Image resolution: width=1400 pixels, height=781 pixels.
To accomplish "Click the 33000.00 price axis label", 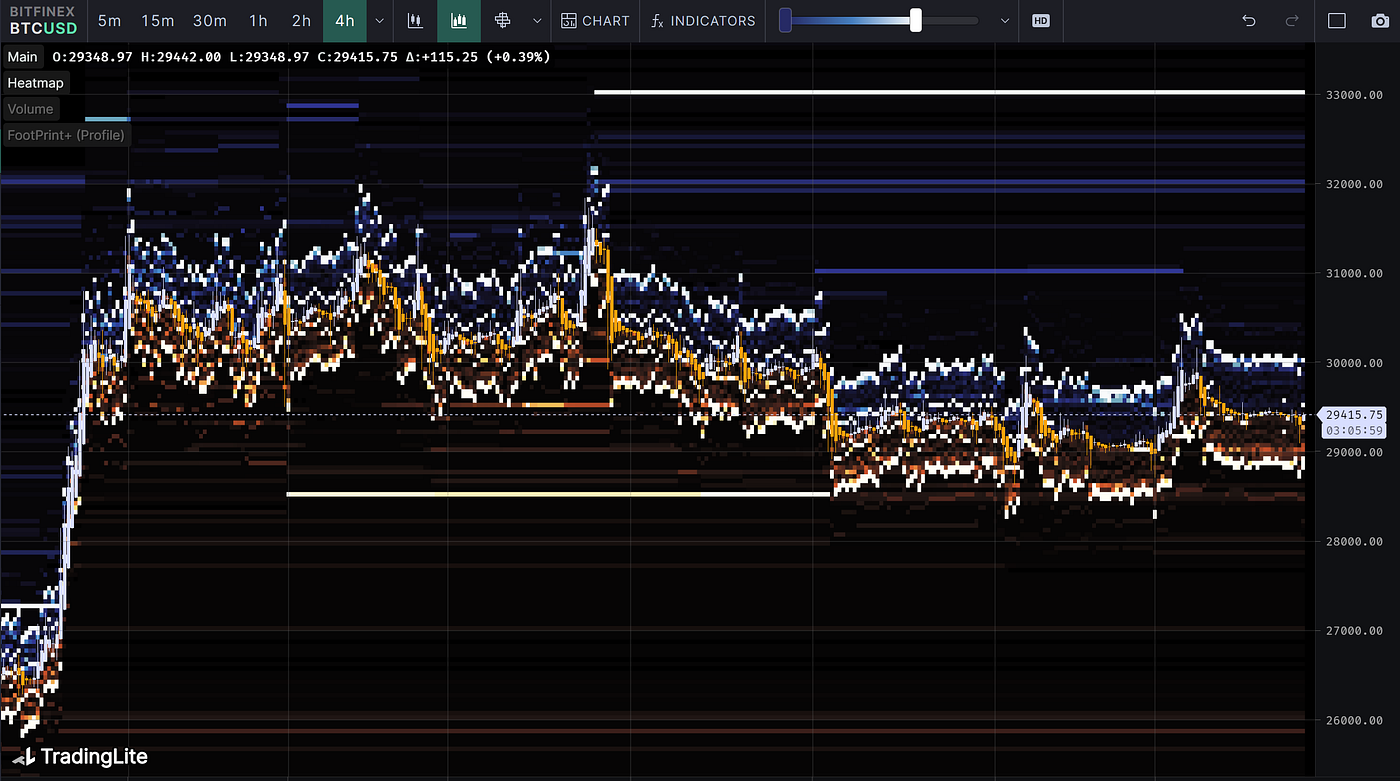I will point(1354,96).
